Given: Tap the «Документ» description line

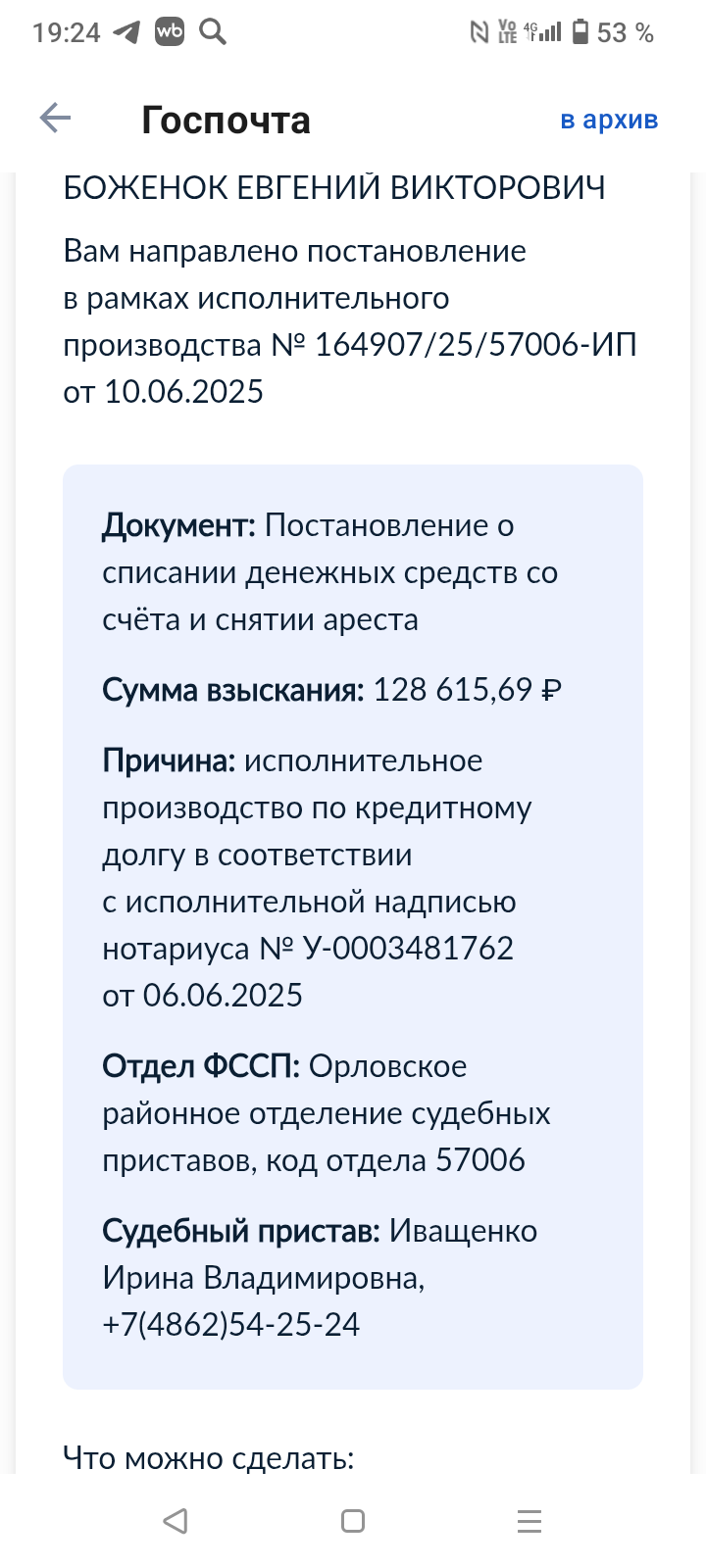Looking at the screenshot, I should (329, 572).
